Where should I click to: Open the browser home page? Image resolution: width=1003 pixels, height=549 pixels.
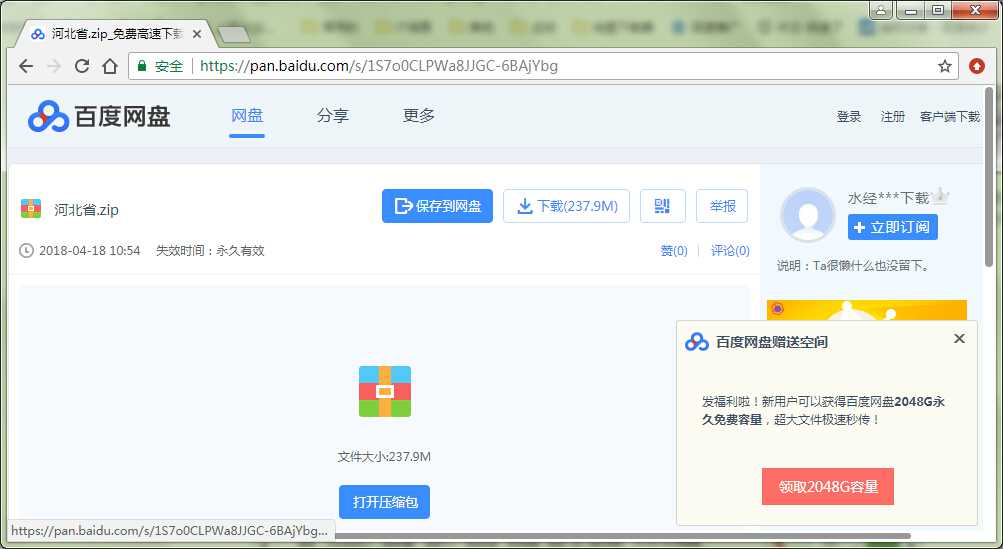(x=110, y=66)
